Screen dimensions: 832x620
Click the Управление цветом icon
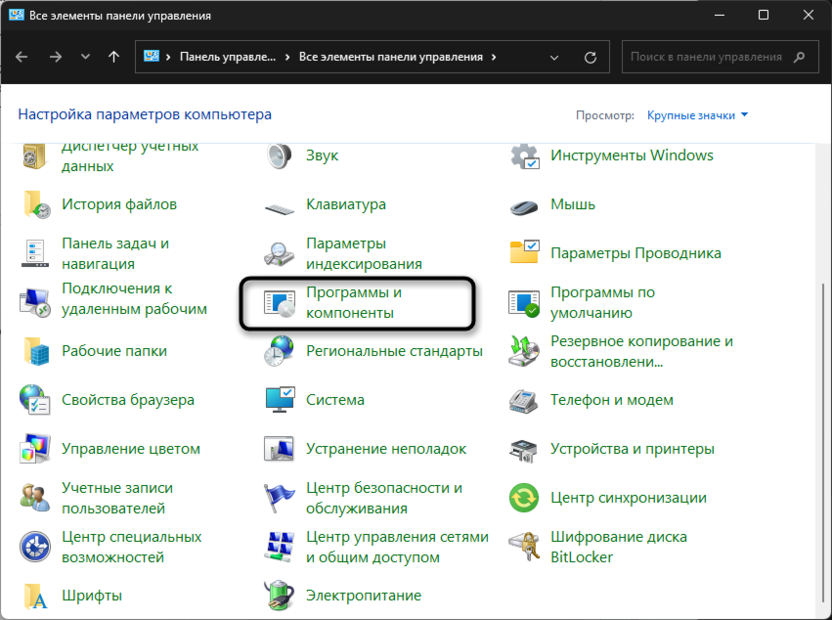(x=35, y=449)
